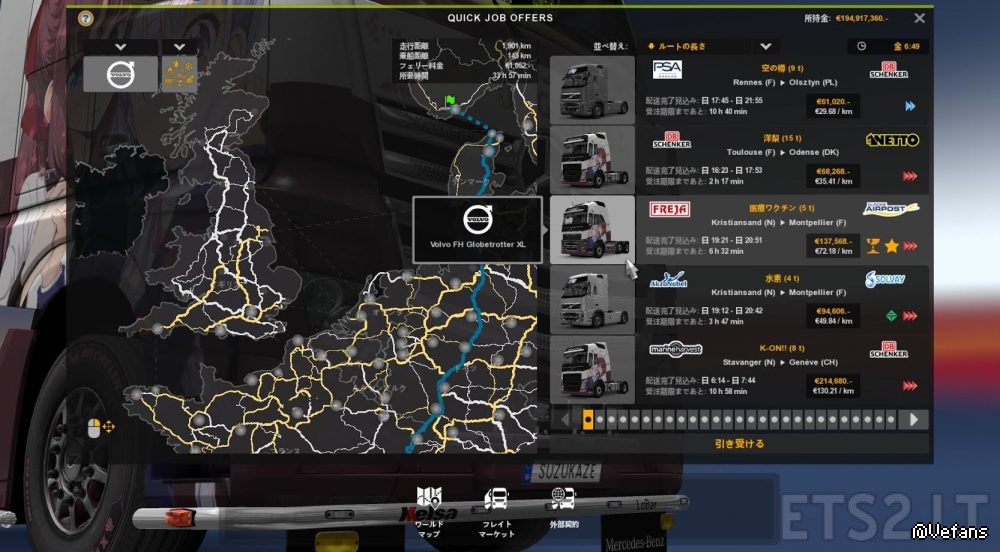Click the 1,901 km route distance value

(x=517, y=46)
